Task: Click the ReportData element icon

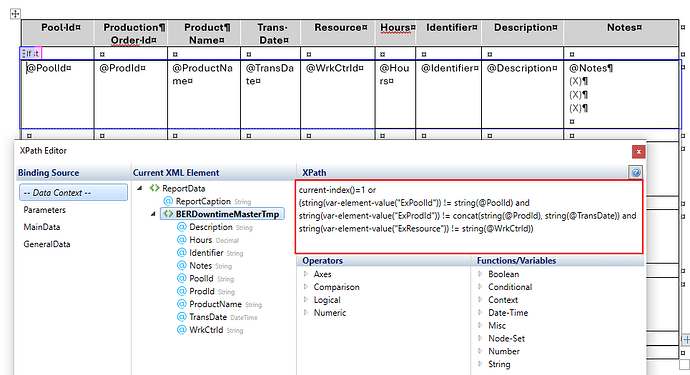Action: [x=154, y=188]
